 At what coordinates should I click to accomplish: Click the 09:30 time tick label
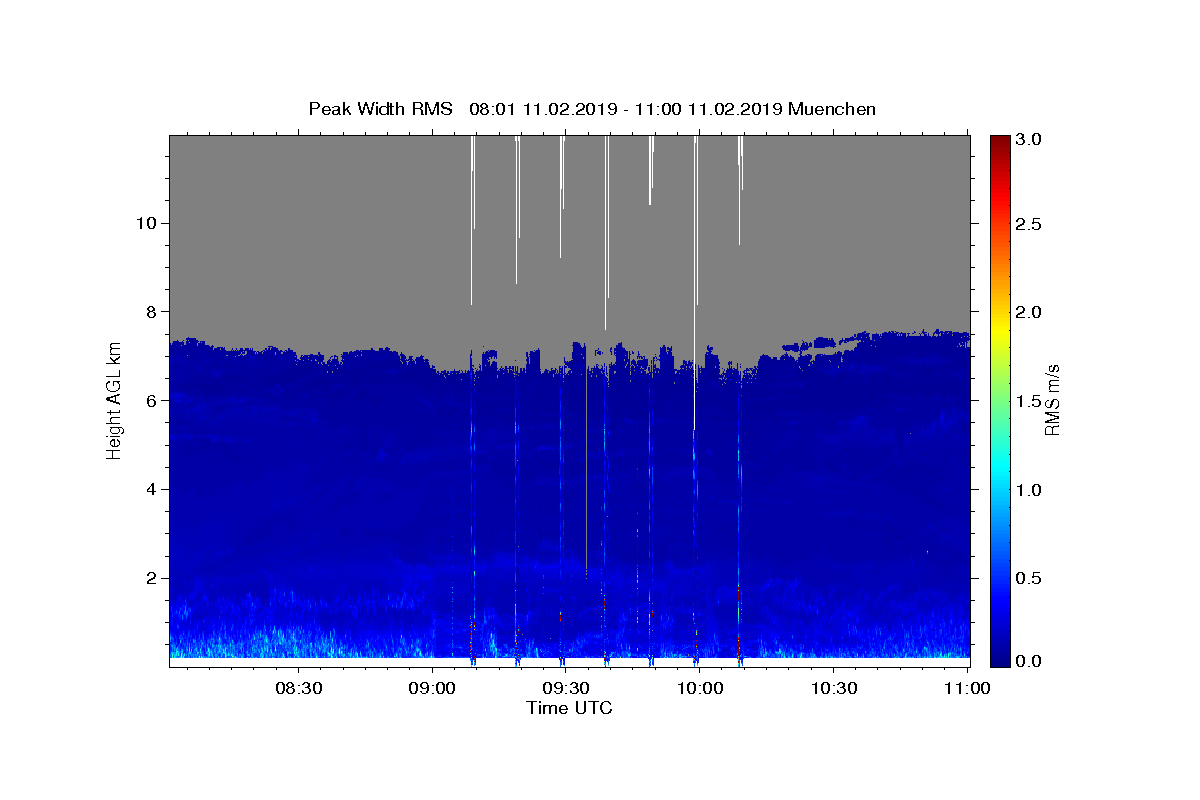pos(566,688)
